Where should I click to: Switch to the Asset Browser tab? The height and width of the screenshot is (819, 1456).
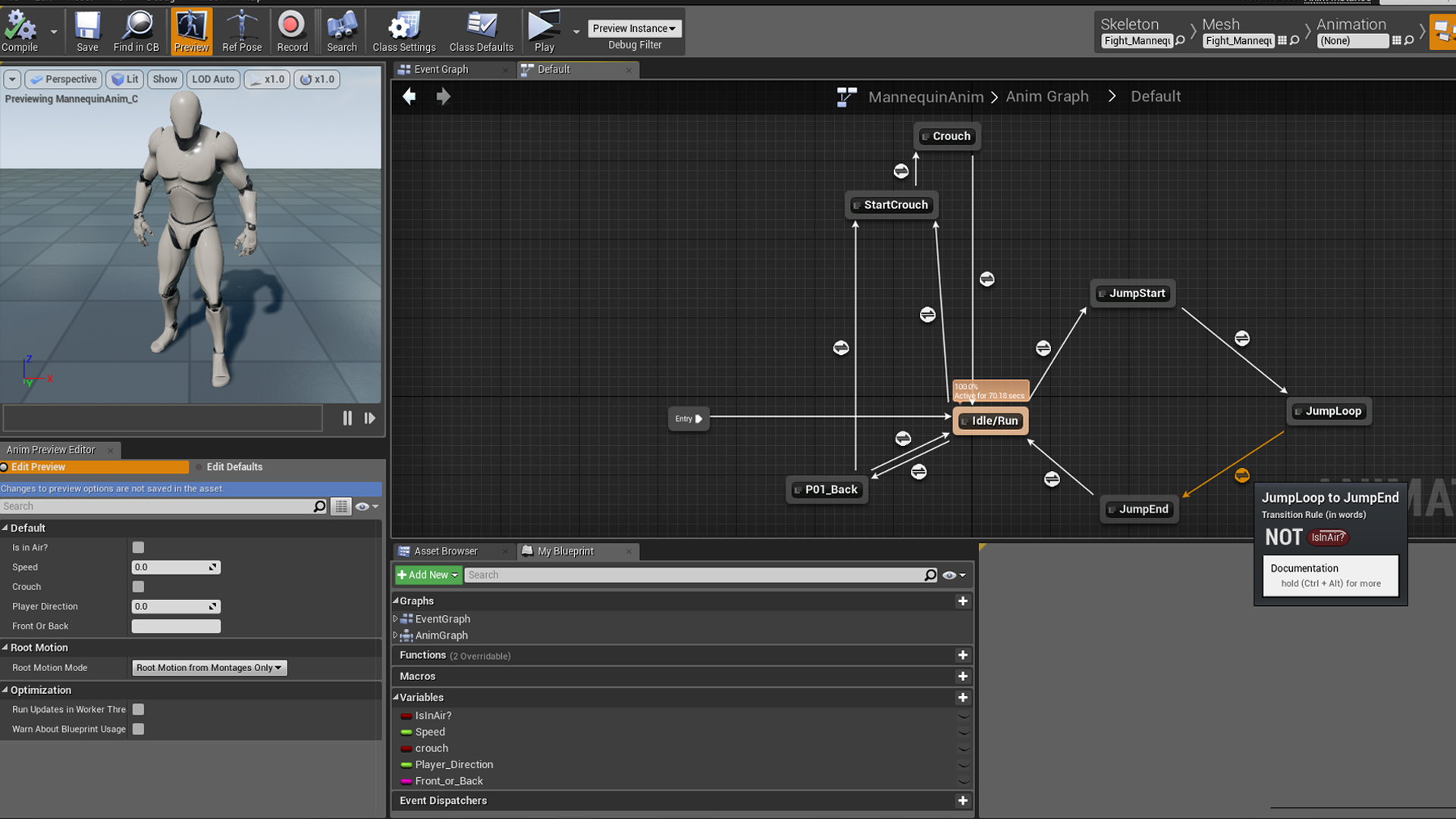pos(445,551)
